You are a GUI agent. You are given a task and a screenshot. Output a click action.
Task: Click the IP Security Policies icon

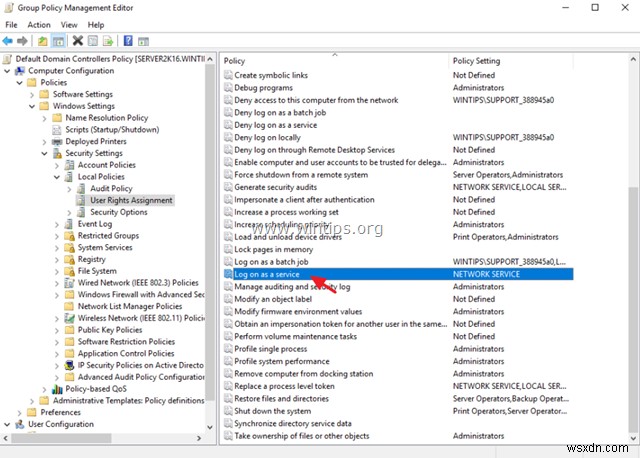70,365
